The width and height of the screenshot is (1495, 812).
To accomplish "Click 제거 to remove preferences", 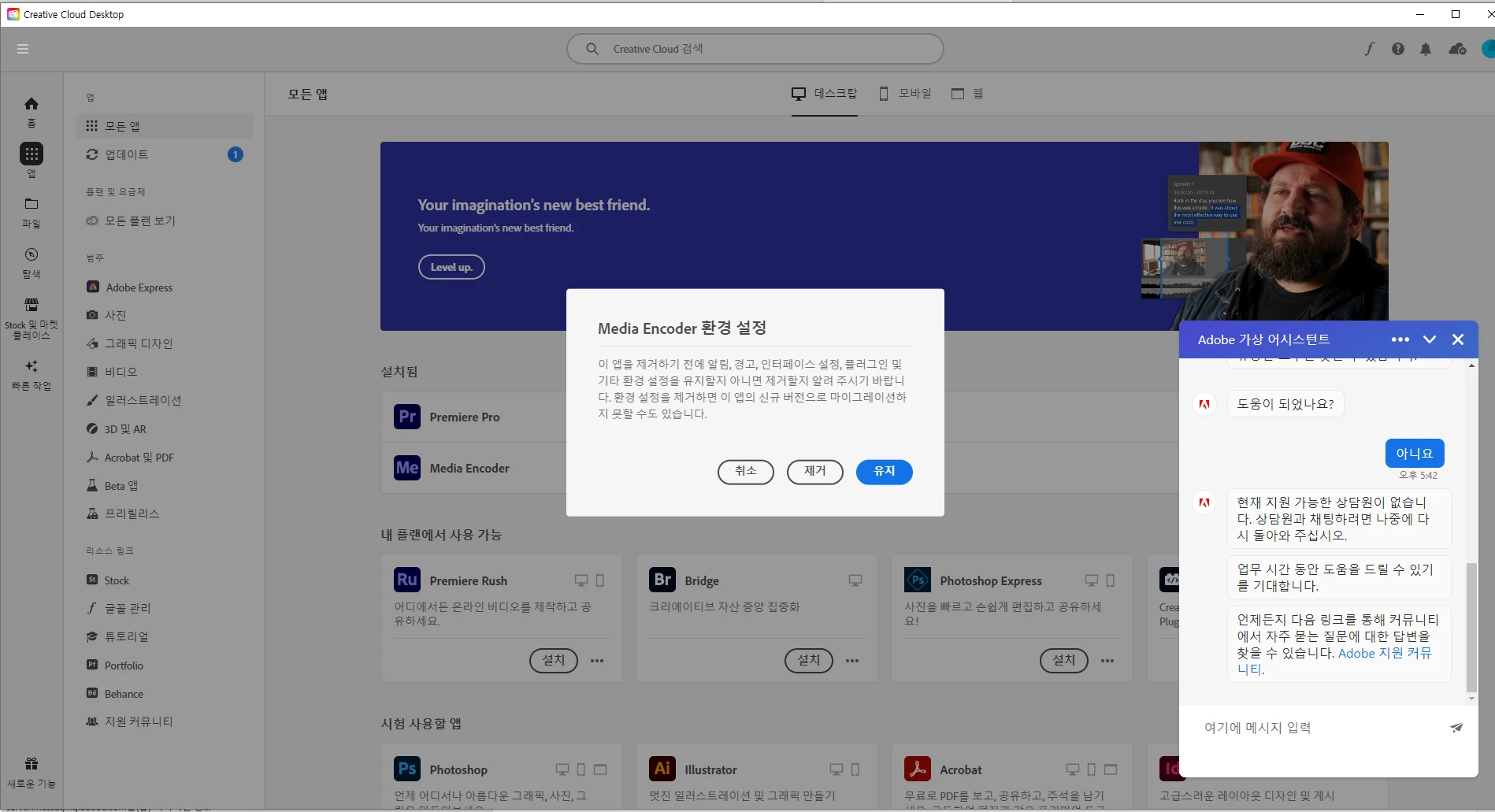I will click(x=814, y=472).
